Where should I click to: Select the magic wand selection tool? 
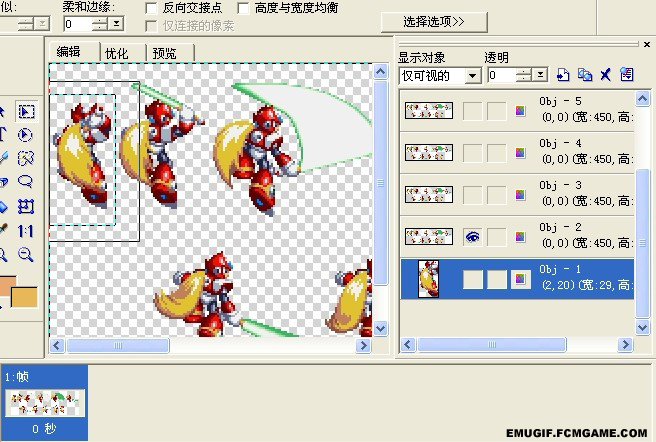pos(26,158)
